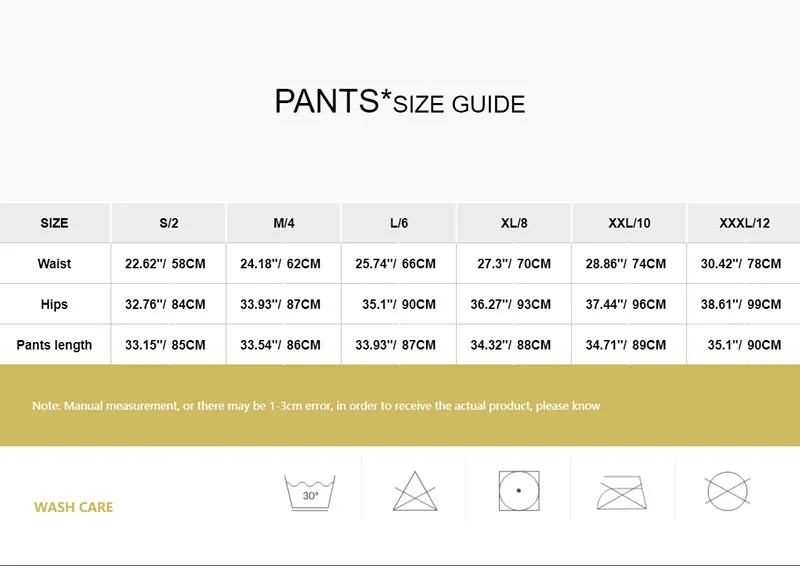
Task: Click the do not dry clean icon
Action: (x=727, y=492)
